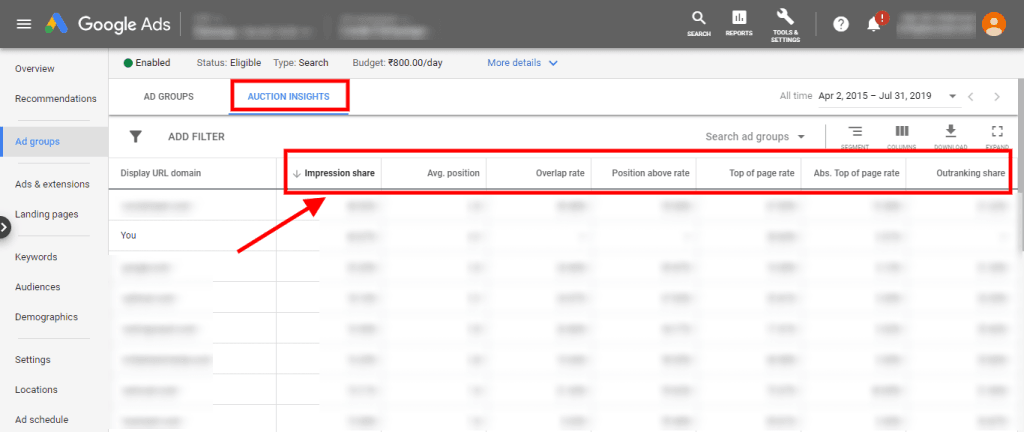The height and width of the screenshot is (432, 1024).
Task: Expand table to full screen
Action: point(996,132)
